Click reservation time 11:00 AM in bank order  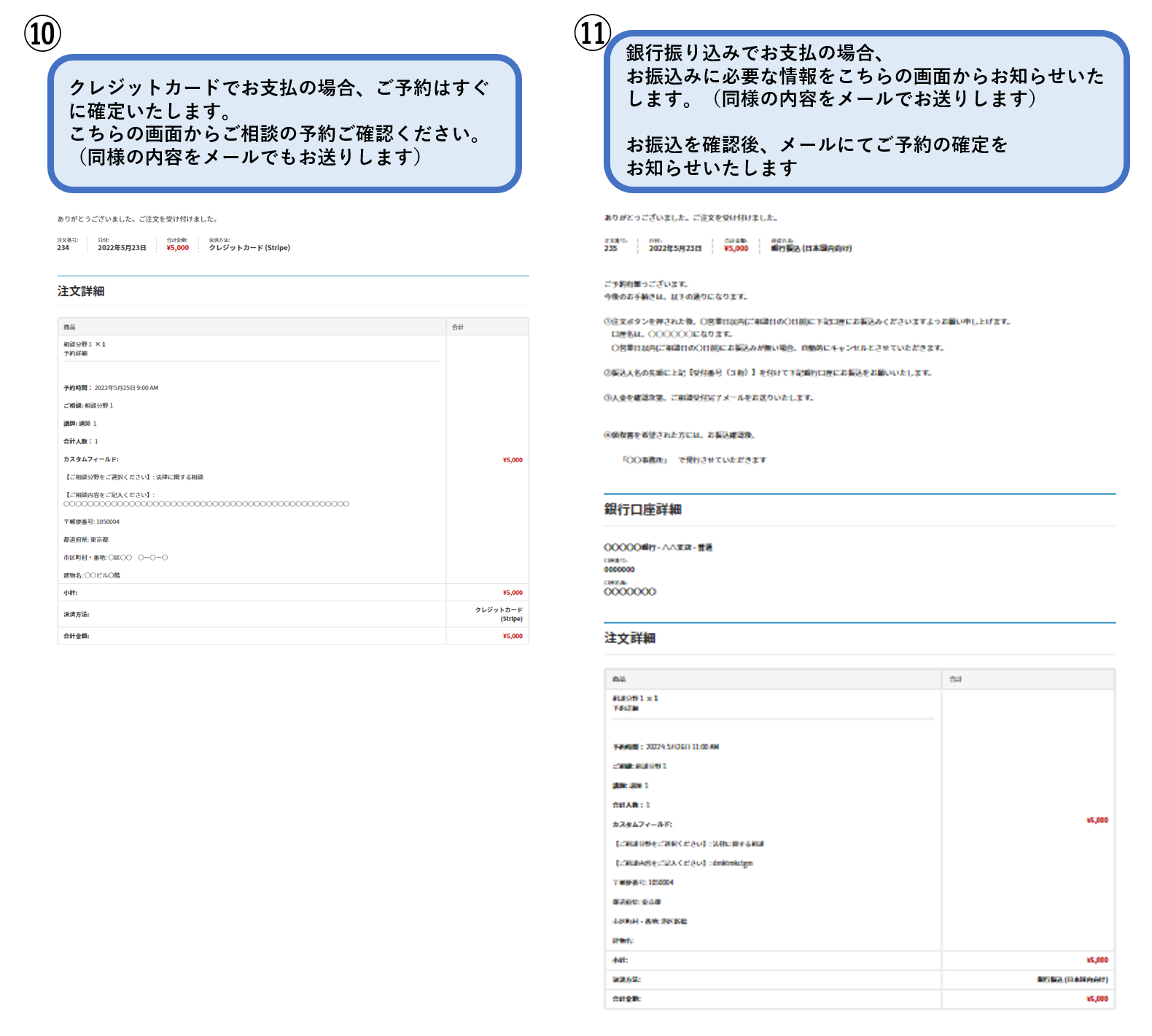[x=682, y=747]
